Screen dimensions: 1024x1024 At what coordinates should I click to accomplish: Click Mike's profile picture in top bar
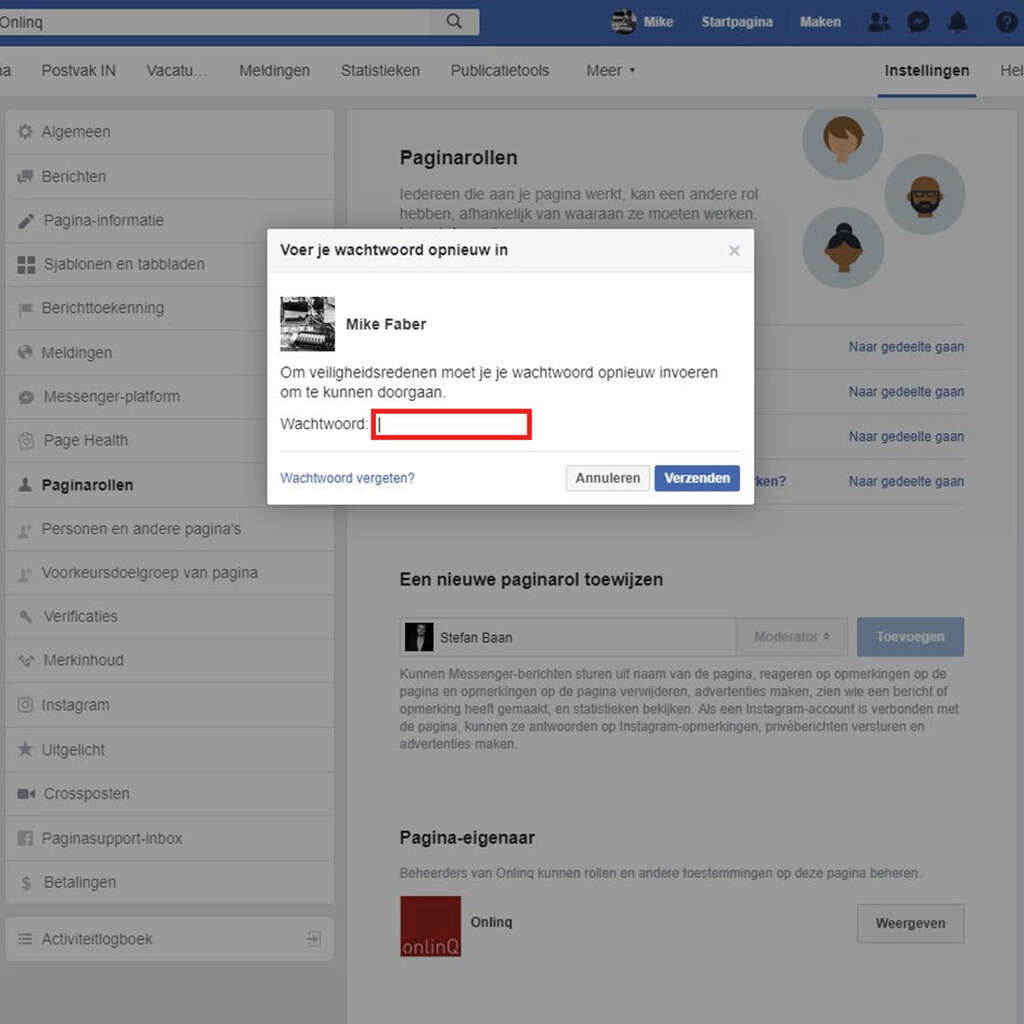tap(624, 22)
